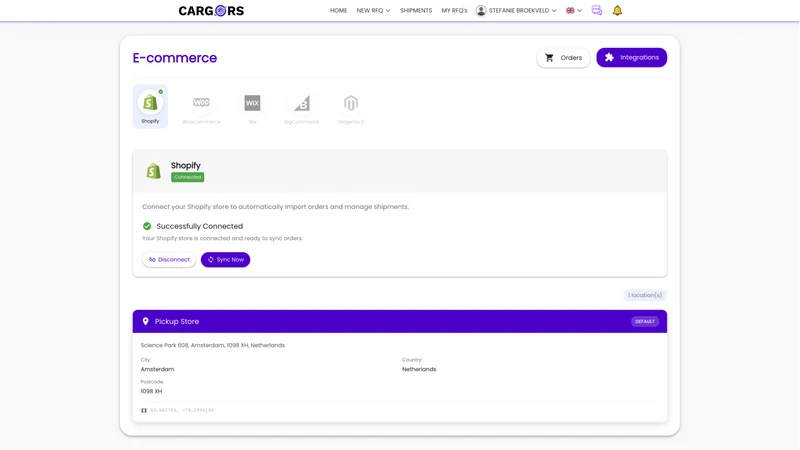800x450 pixels.
Task: Click the Science Park 608 address text
Action: [x=213, y=345]
